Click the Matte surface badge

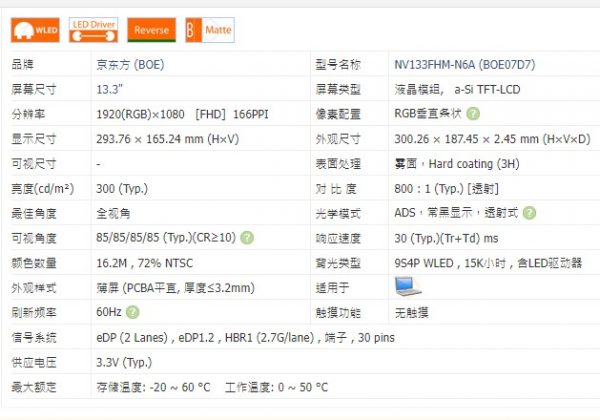point(210,30)
